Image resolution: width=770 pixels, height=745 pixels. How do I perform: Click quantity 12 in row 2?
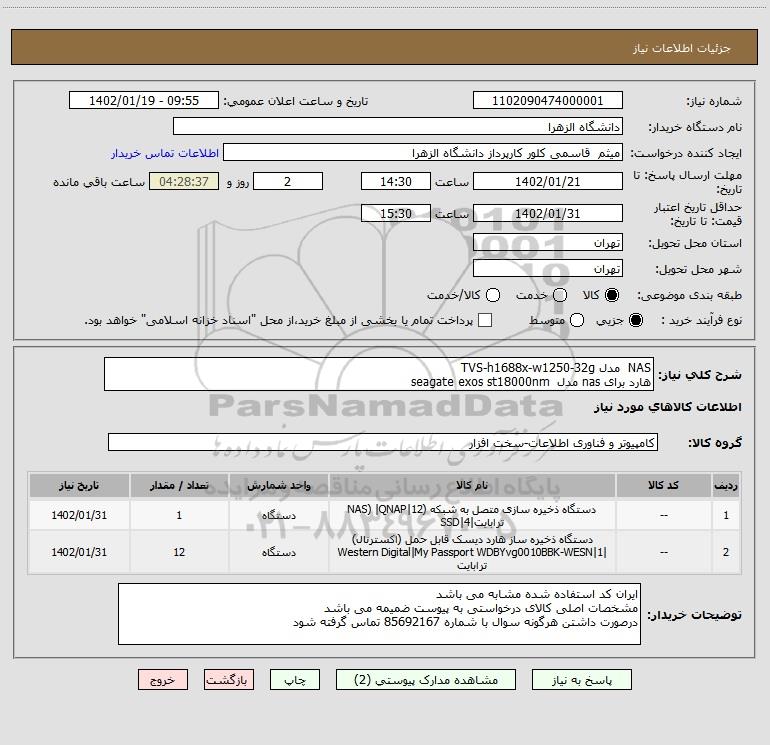click(179, 552)
